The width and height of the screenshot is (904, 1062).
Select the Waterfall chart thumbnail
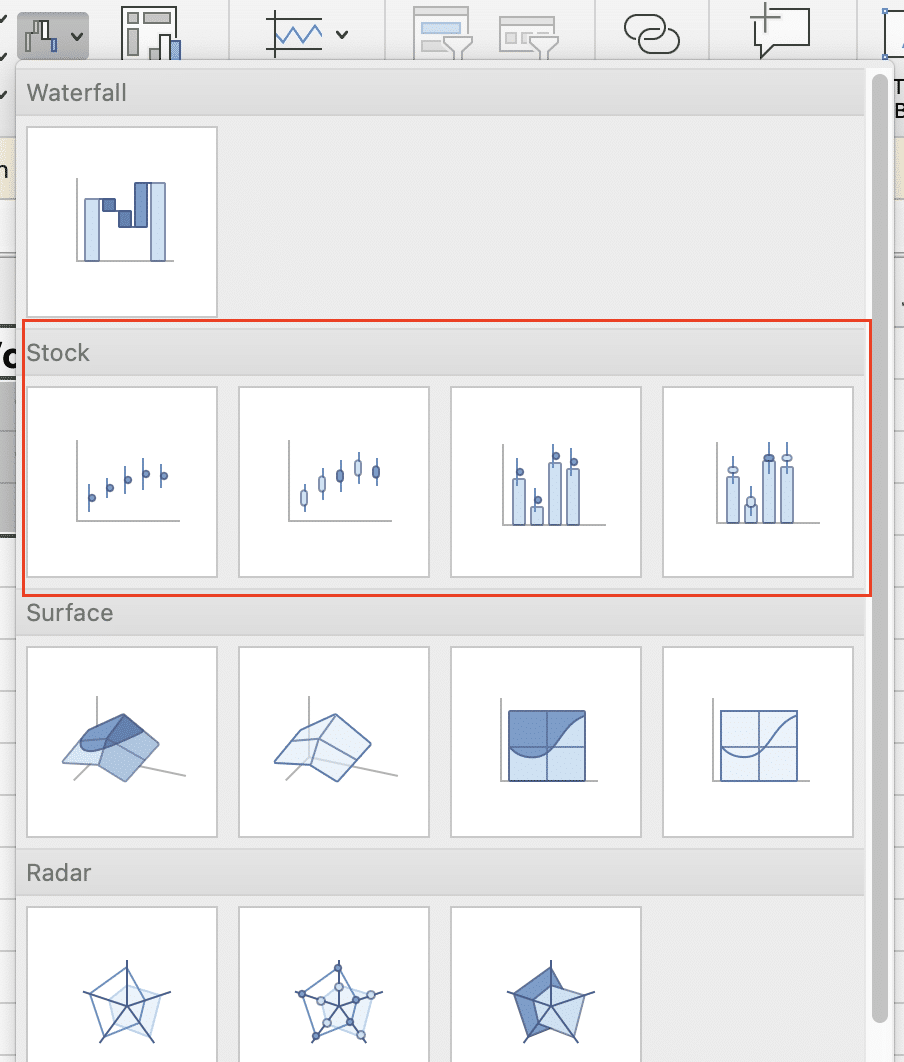point(122,221)
